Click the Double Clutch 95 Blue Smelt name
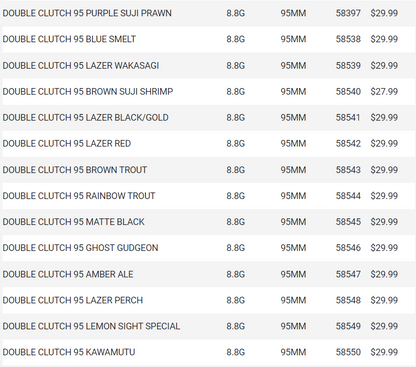The width and height of the screenshot is (416, 367). [69, 39]
